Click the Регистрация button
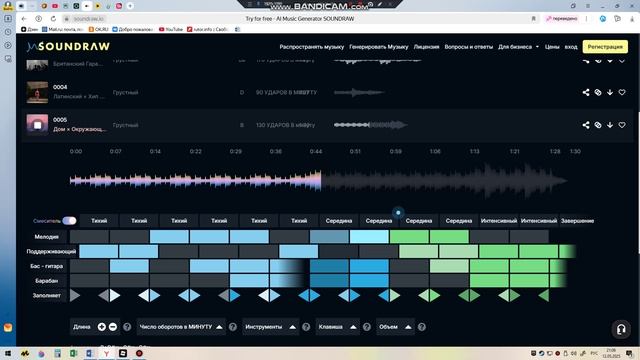 click(x=605, y=47)
